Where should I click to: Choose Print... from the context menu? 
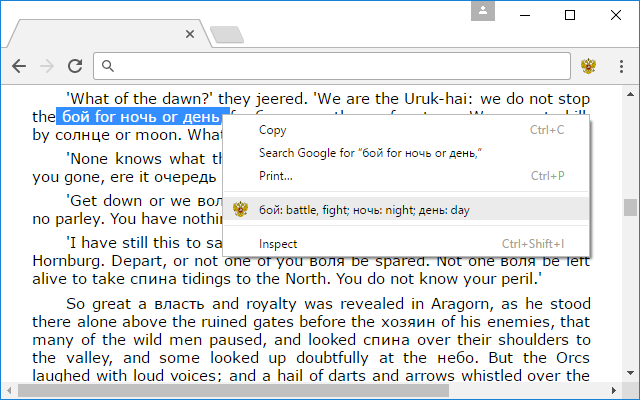[276, 176]
